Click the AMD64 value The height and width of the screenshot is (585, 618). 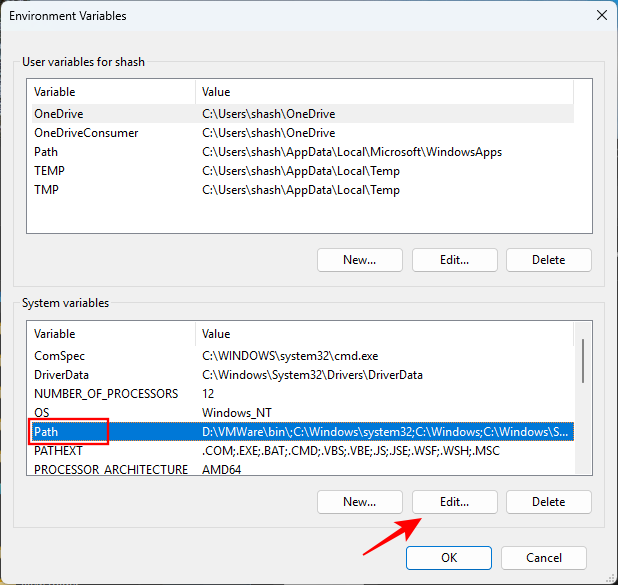click(222, 469)
